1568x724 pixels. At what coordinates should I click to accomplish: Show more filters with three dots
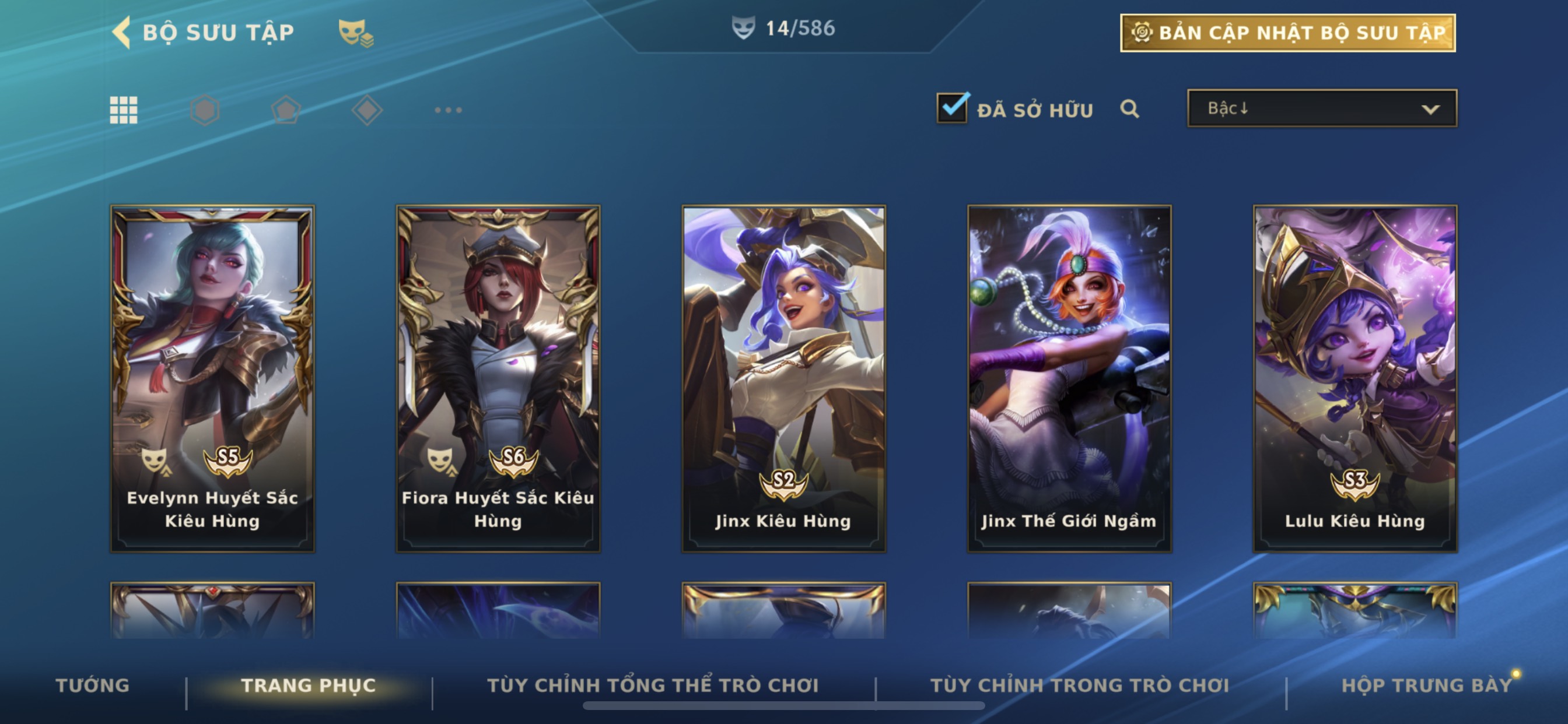449,110
